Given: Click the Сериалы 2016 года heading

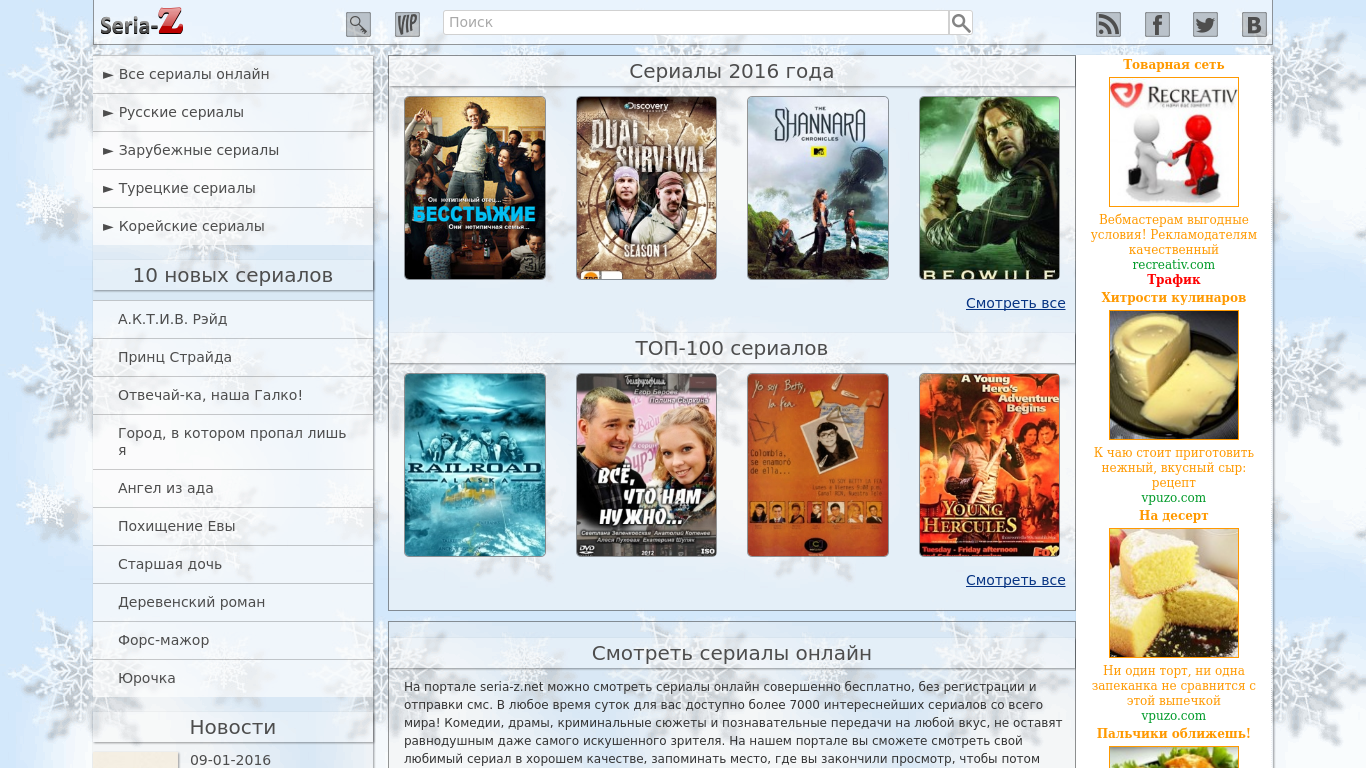Looking at the screenshot, I should click(x=732, y=71).
